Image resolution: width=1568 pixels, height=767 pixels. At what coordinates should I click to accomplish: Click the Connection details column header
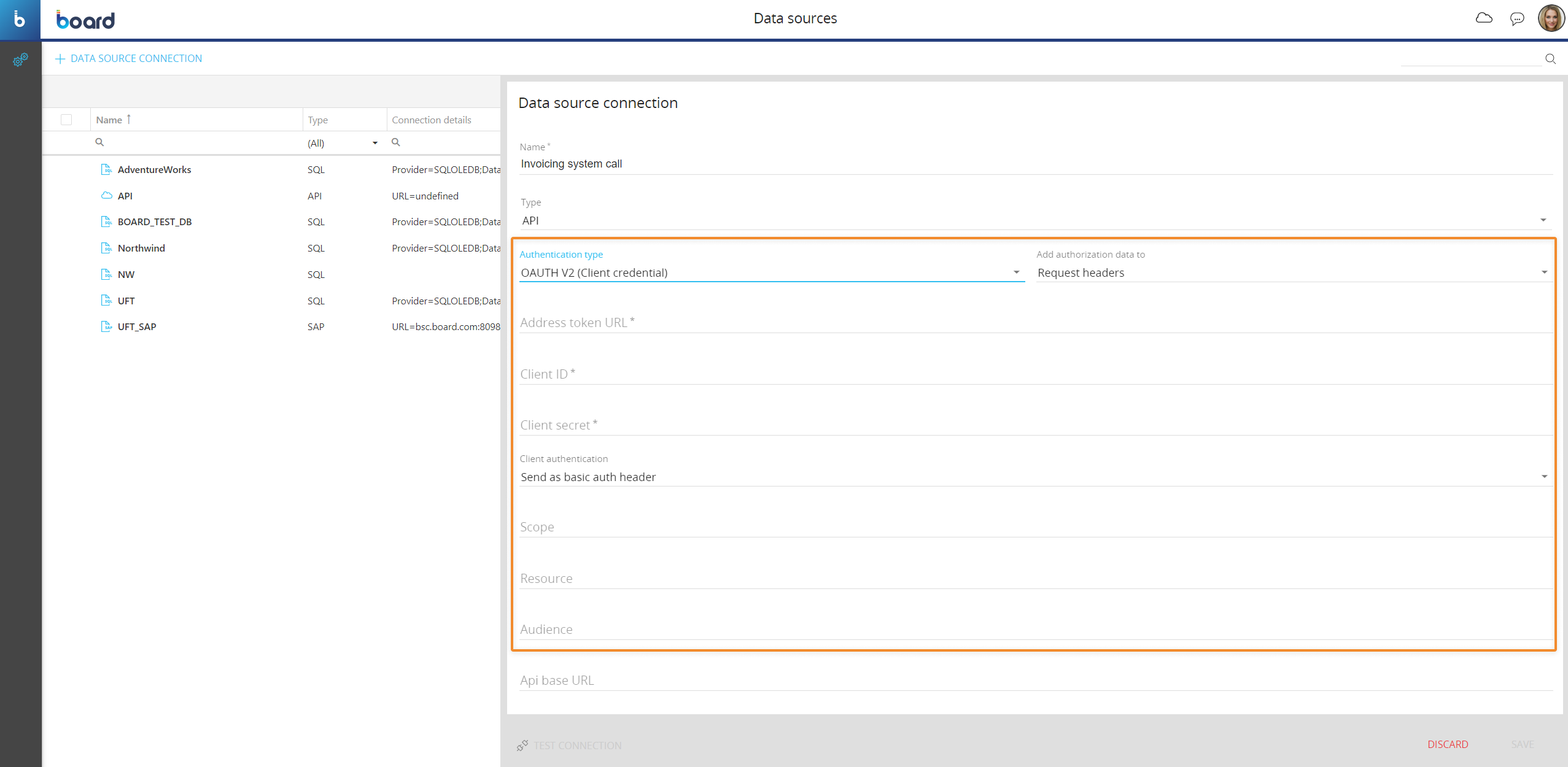[432, 120]
